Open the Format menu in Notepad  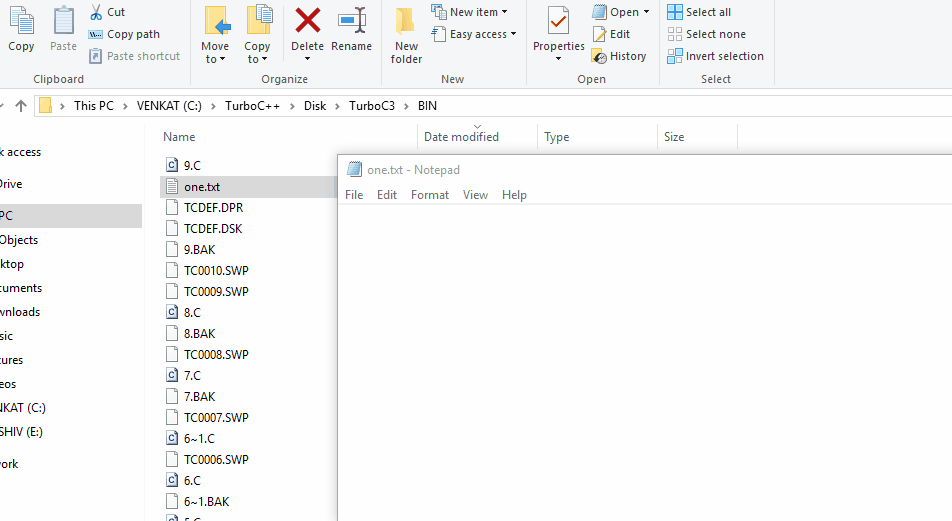tap(429, 195)
